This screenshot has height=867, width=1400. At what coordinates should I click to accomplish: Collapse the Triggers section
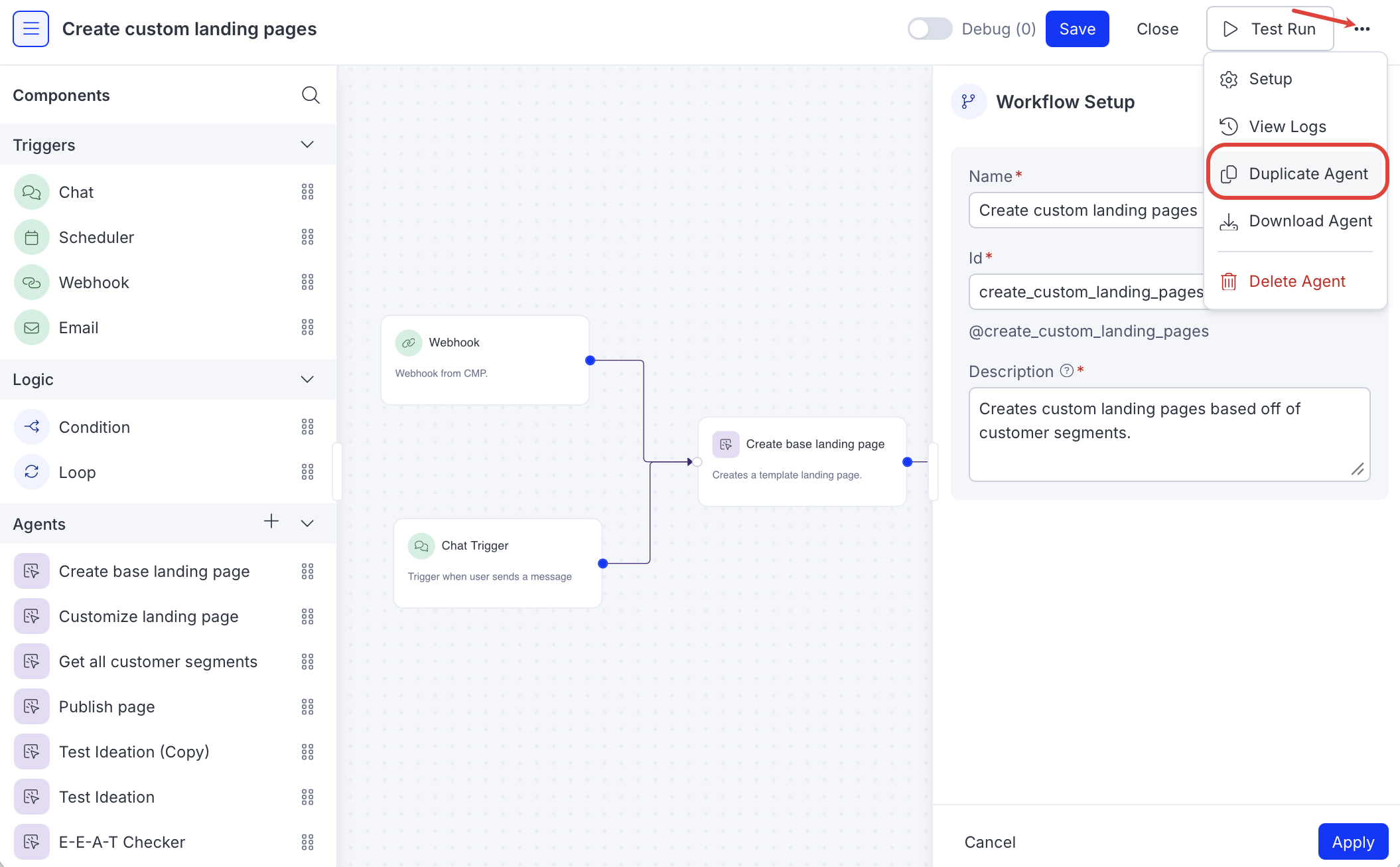[307, 145]
